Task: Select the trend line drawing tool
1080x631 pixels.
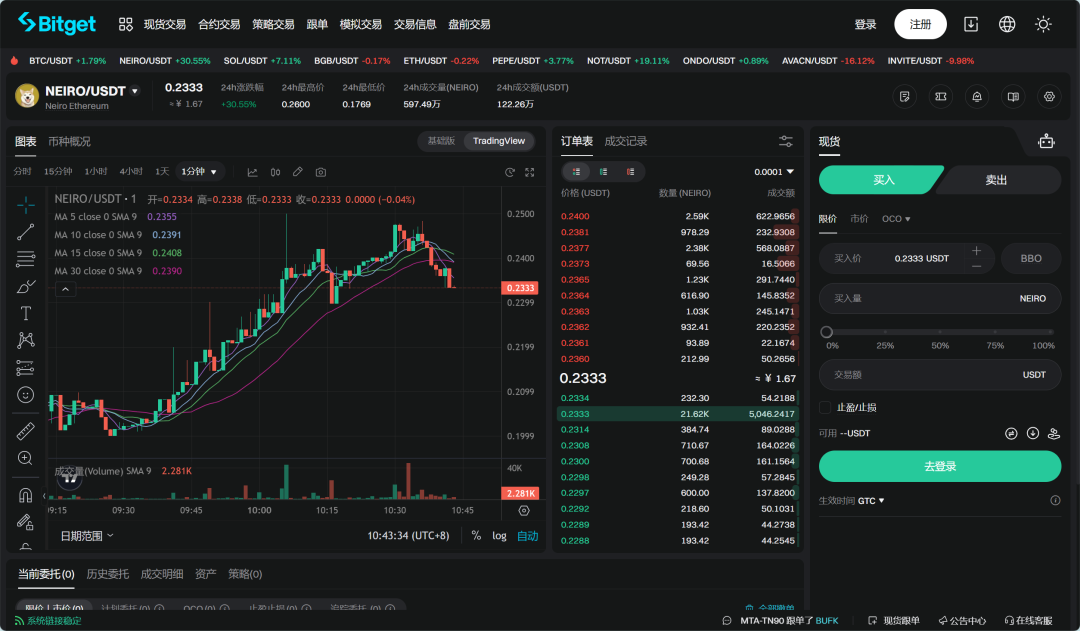Action: (x=25, y=232)
